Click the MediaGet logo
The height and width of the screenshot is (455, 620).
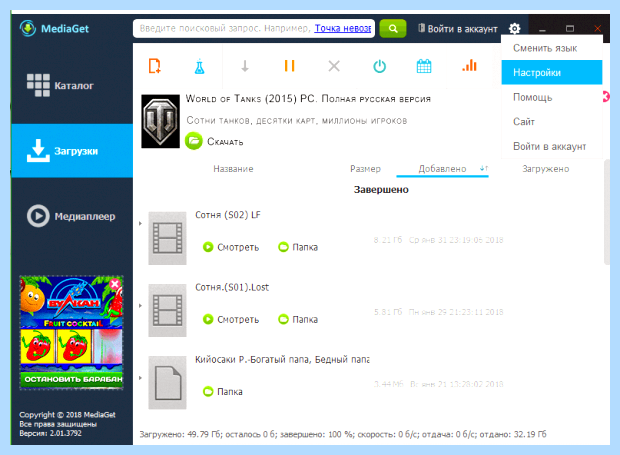tap(54, 28)
